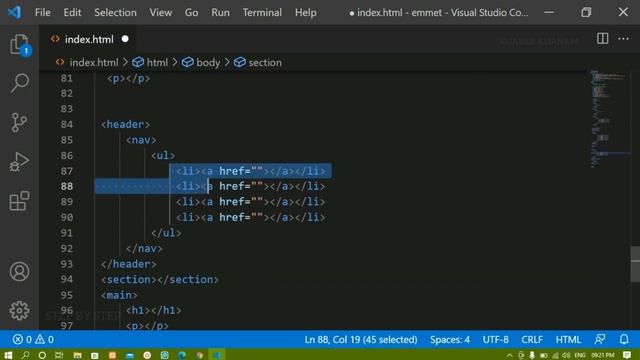Open the body breadcrumb dropdown
Screen dimensions: 640x360
(208, 62)
